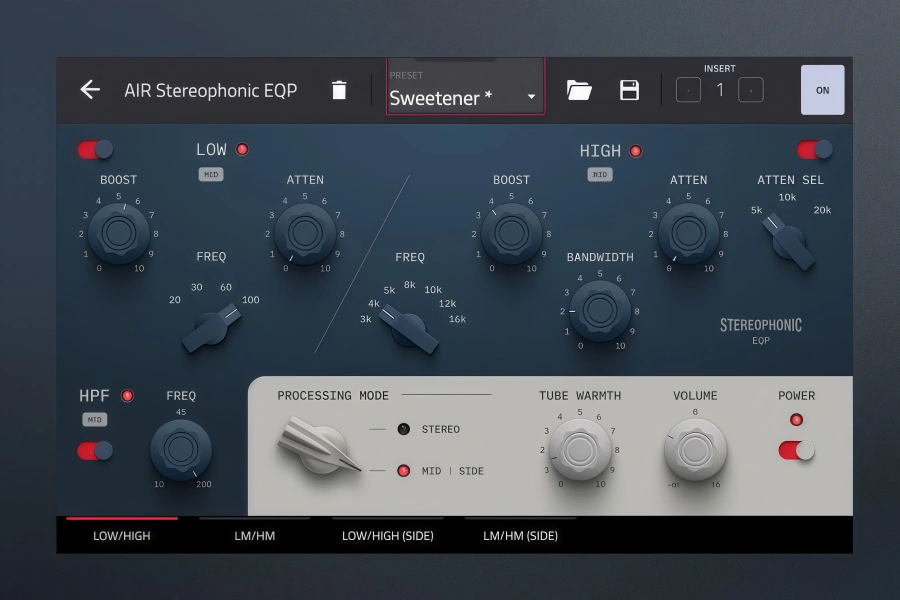900x600 pixels.
Task: Switch to the LM/HM (SIDE) tab
Action: (x=520, y=535)
